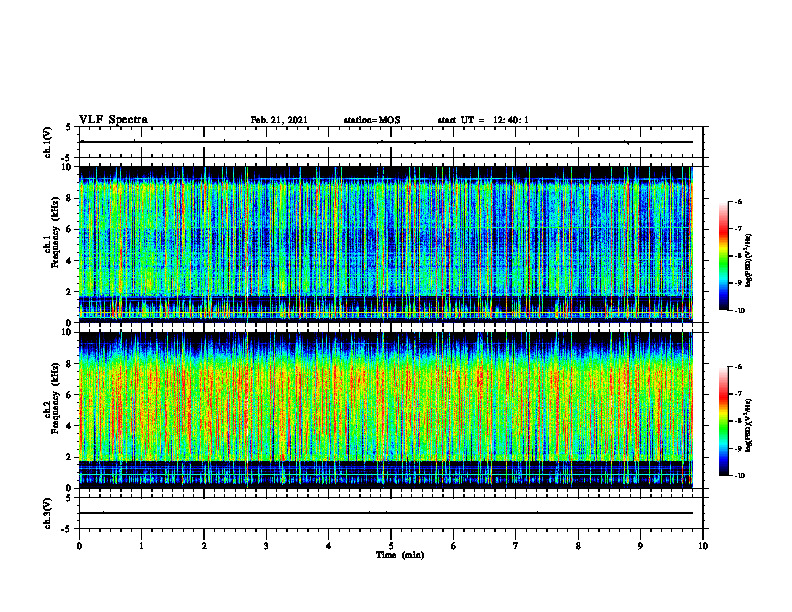Click the 8 kHz tick label on ch.1 axis
The width and height of the screenshot is (792, 612).
coord(70,198)
